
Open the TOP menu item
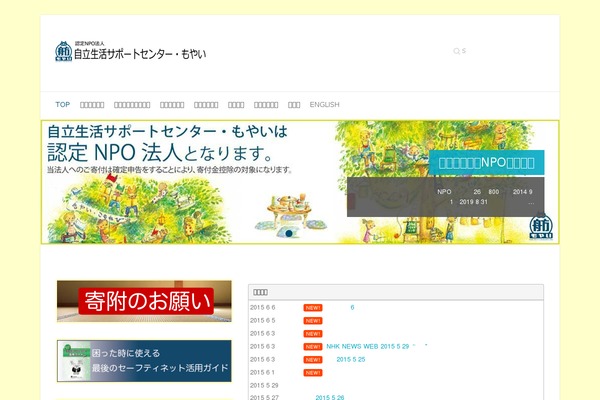63,104
